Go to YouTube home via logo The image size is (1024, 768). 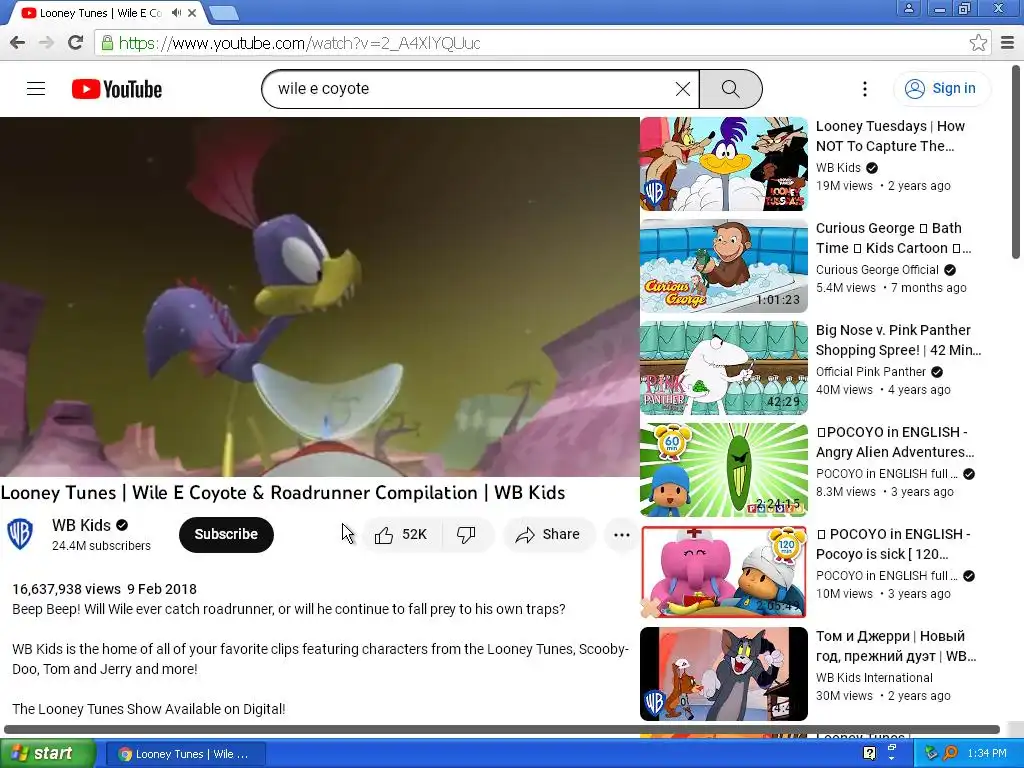(x=117, y=89)
